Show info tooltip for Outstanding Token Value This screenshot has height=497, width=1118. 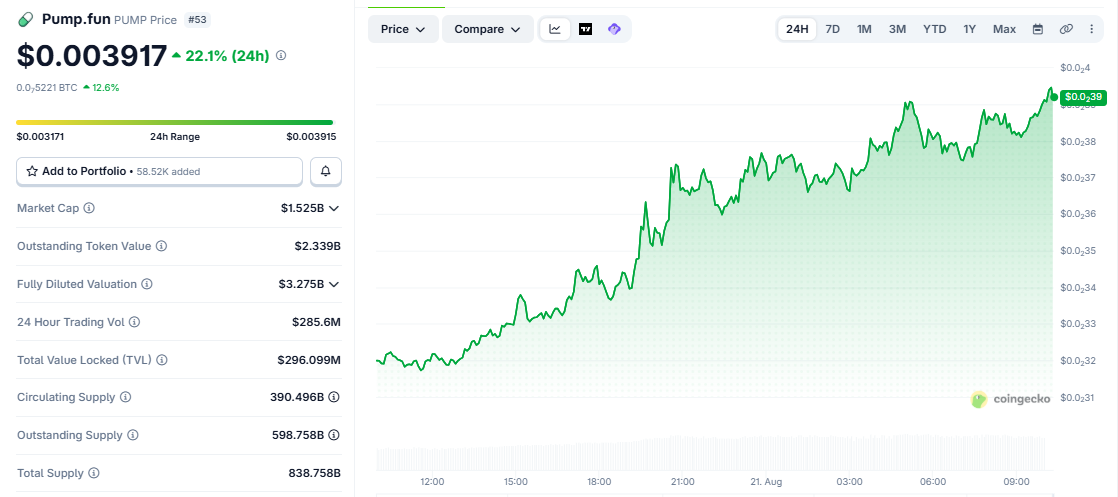tap(162, 246)
